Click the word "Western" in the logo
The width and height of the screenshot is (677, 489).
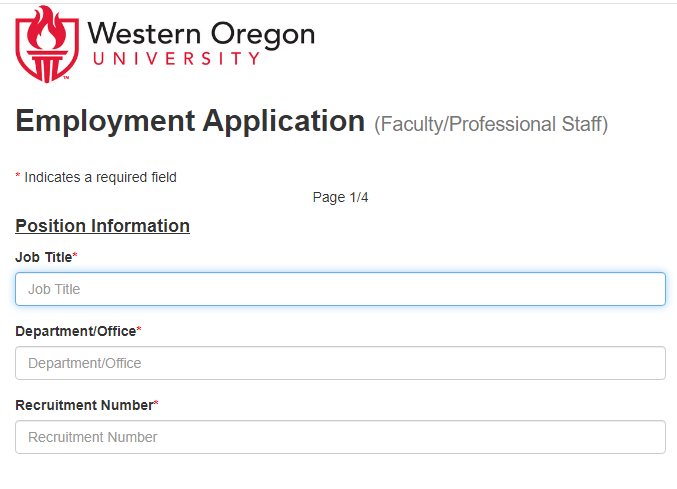click(x=134, y=34)
